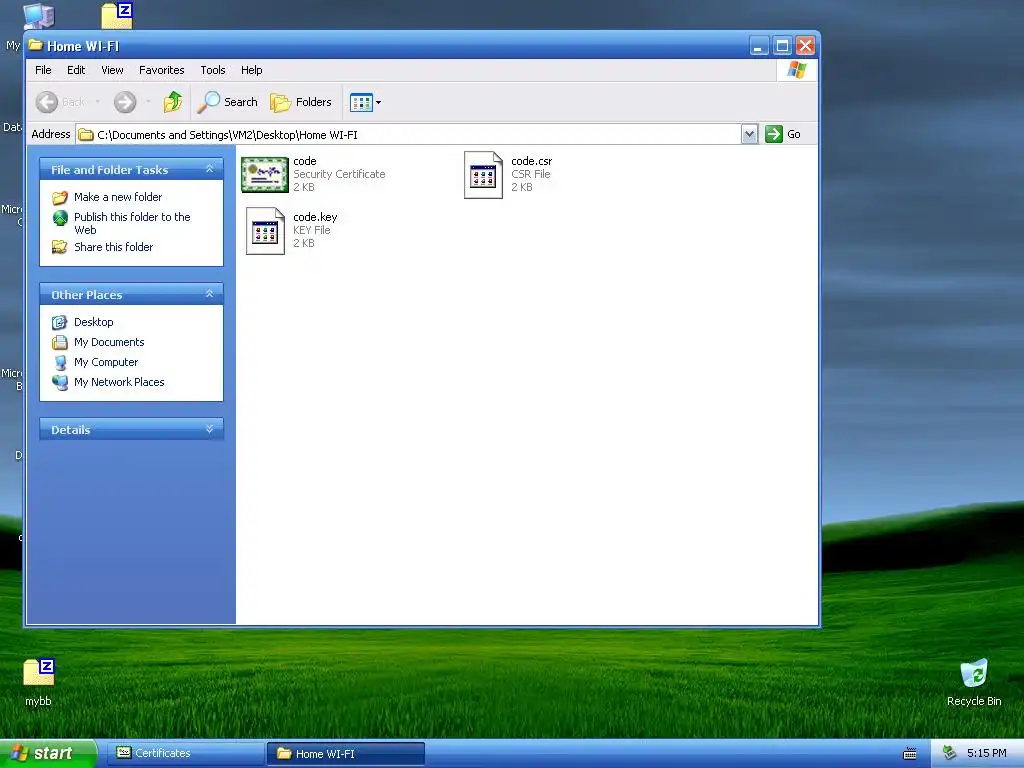
Task: Select the code.csr file name text
Action: (x=532, y=161)
